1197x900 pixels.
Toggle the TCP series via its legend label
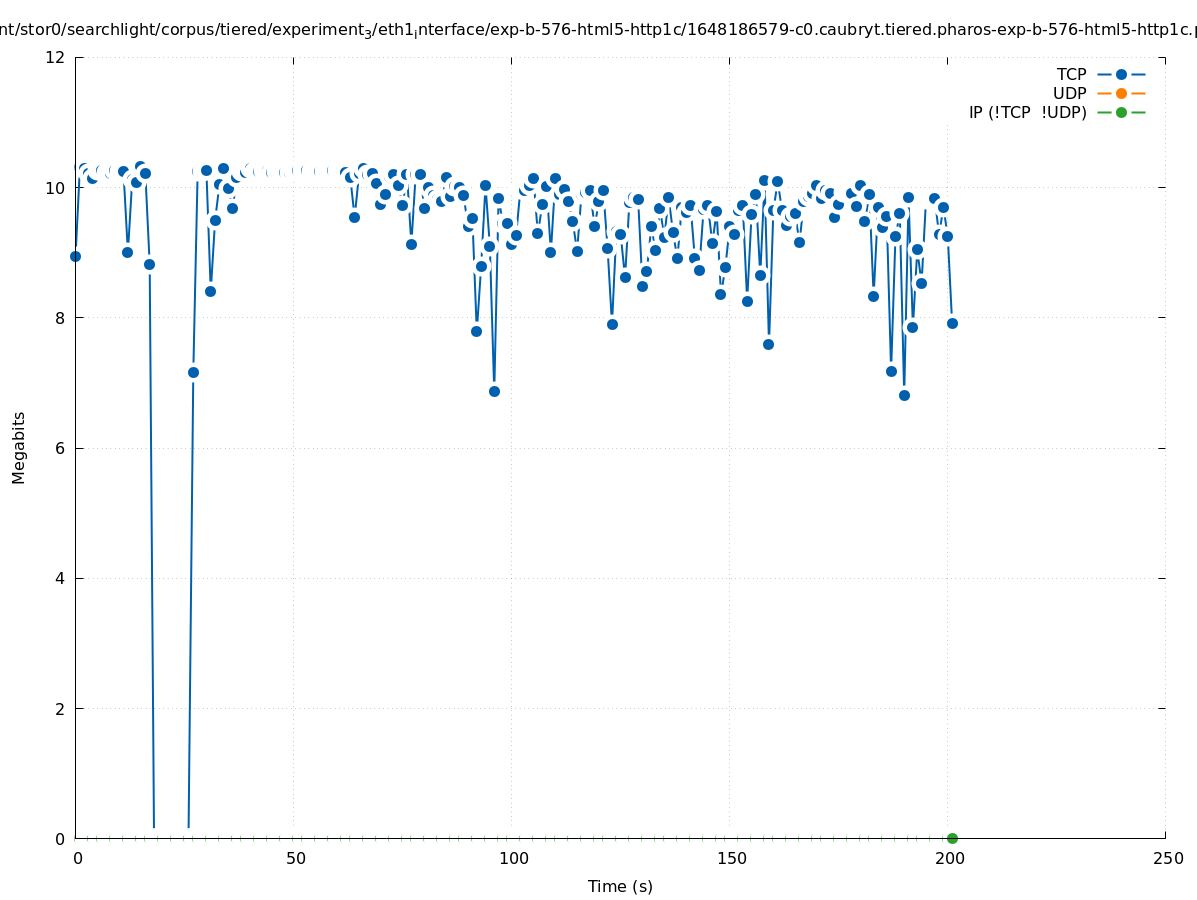(1071, 74)
